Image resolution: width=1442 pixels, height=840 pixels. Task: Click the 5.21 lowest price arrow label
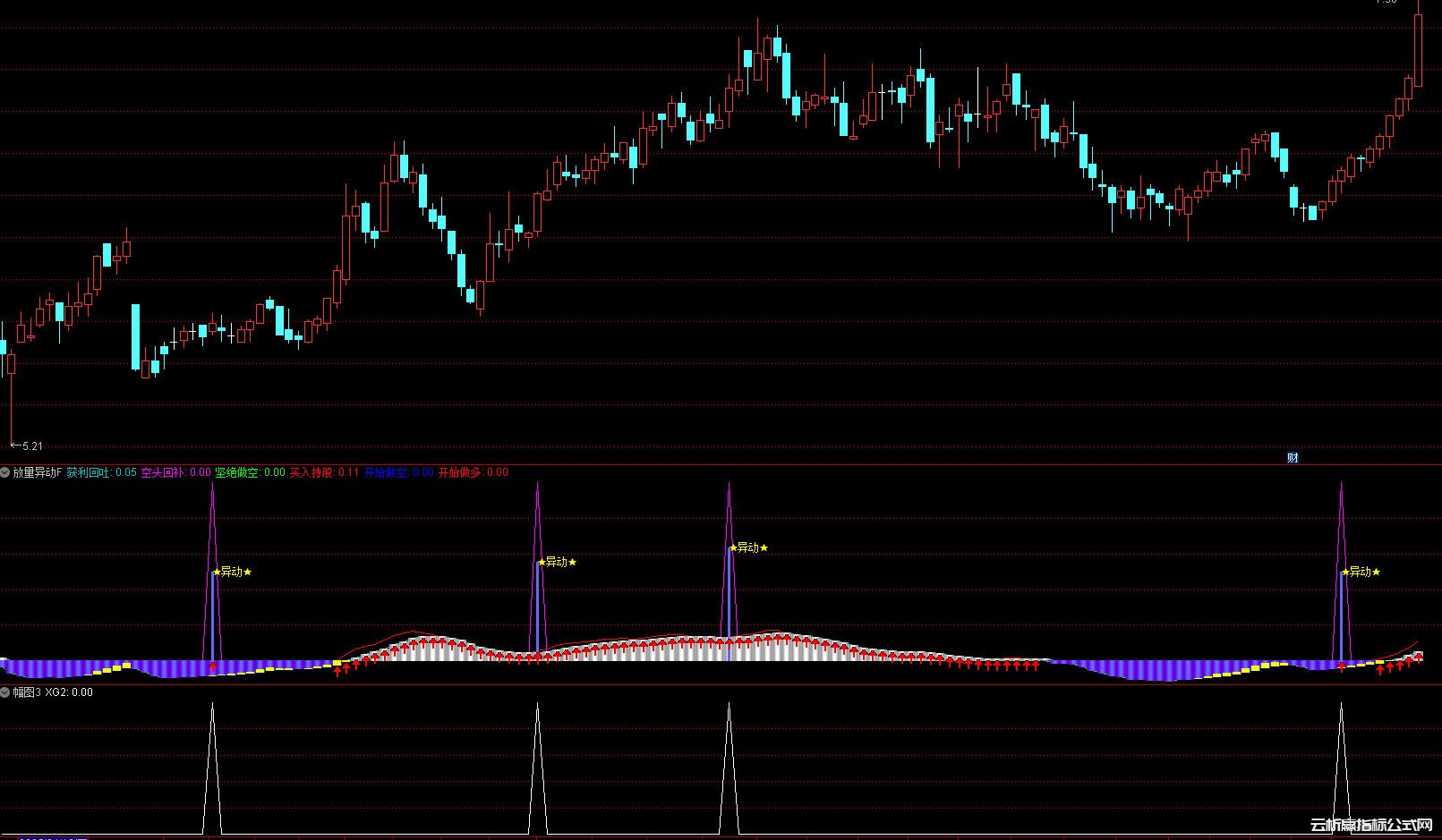(x=27, y=445)
